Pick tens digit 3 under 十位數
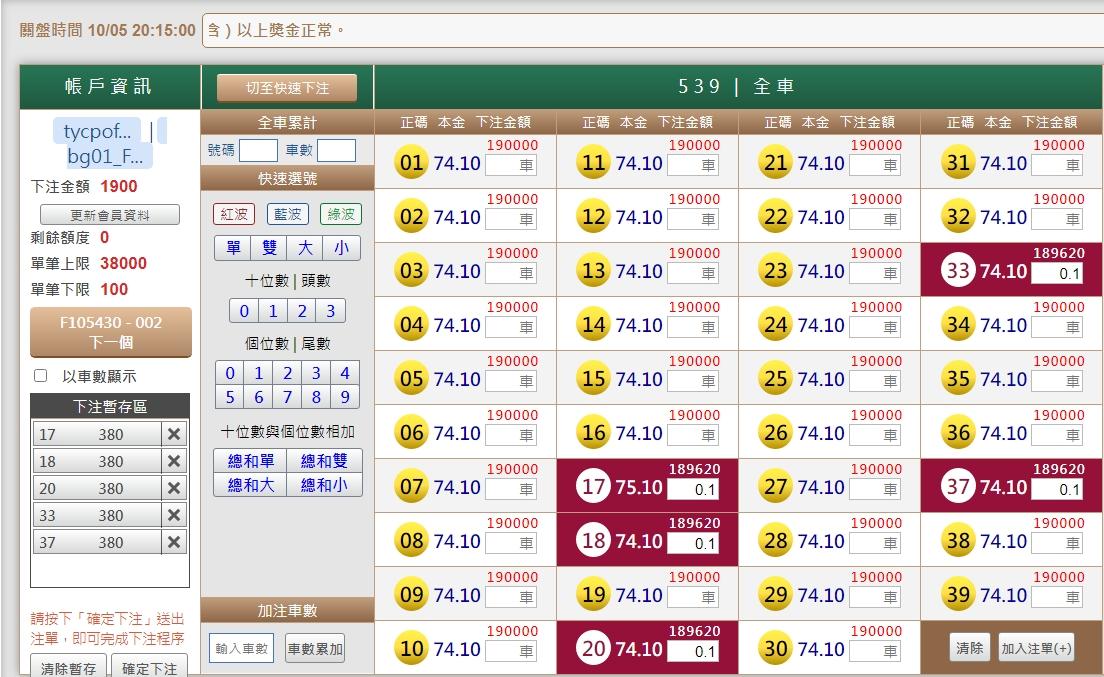 click(330, 311)
